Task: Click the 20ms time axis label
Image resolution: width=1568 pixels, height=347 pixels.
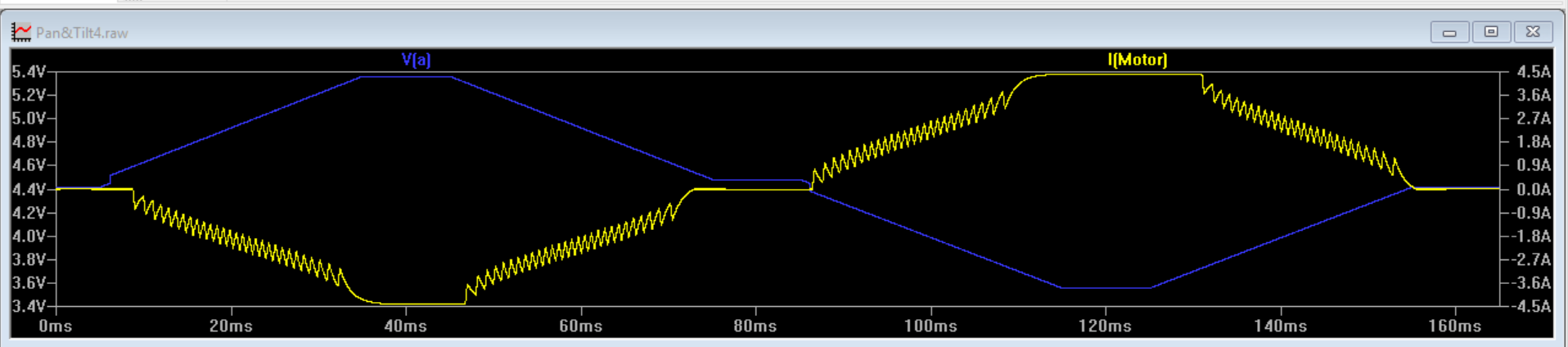Action: (231, 326)
